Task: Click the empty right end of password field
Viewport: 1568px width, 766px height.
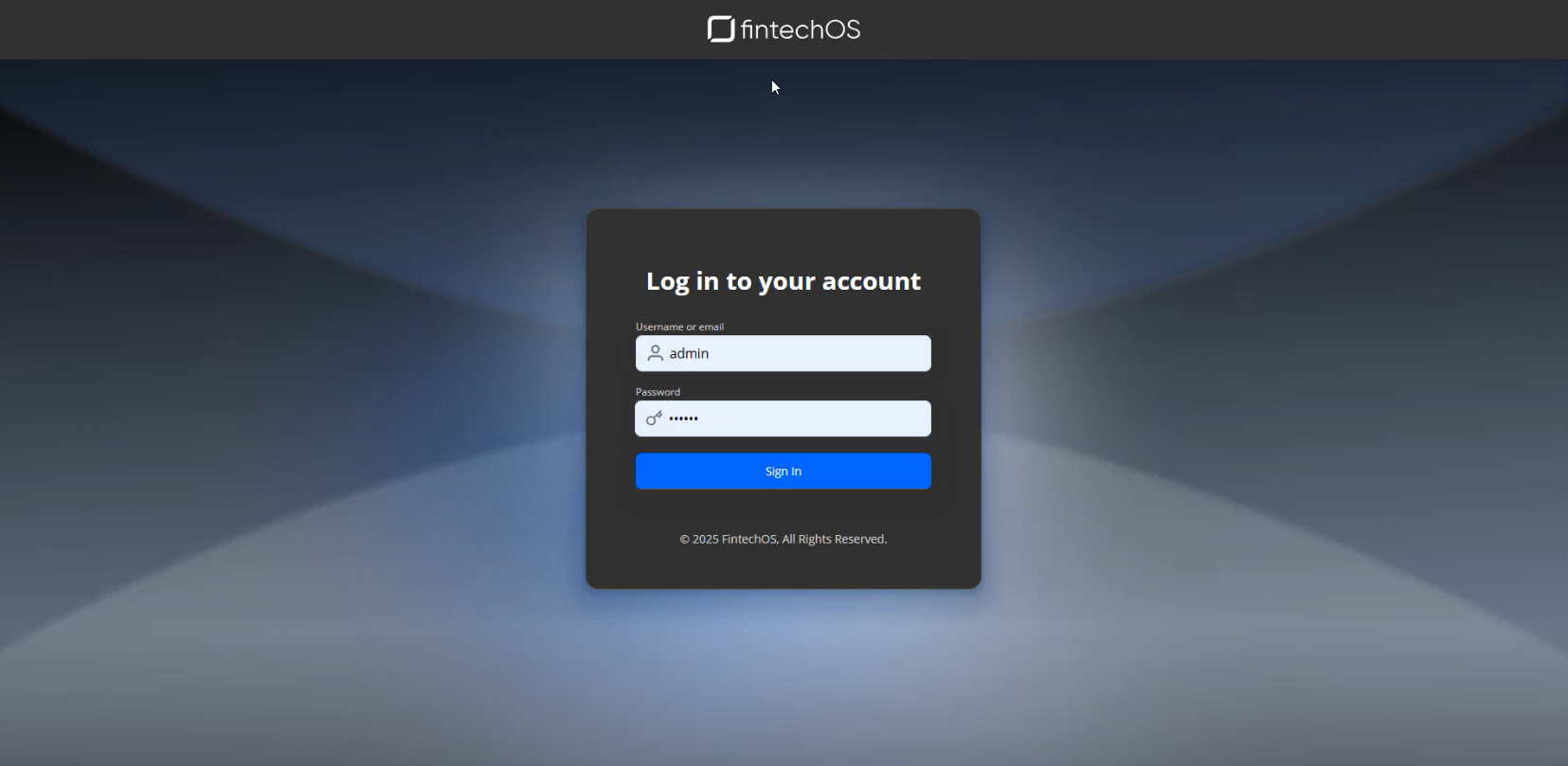Action: click(881, 419)
